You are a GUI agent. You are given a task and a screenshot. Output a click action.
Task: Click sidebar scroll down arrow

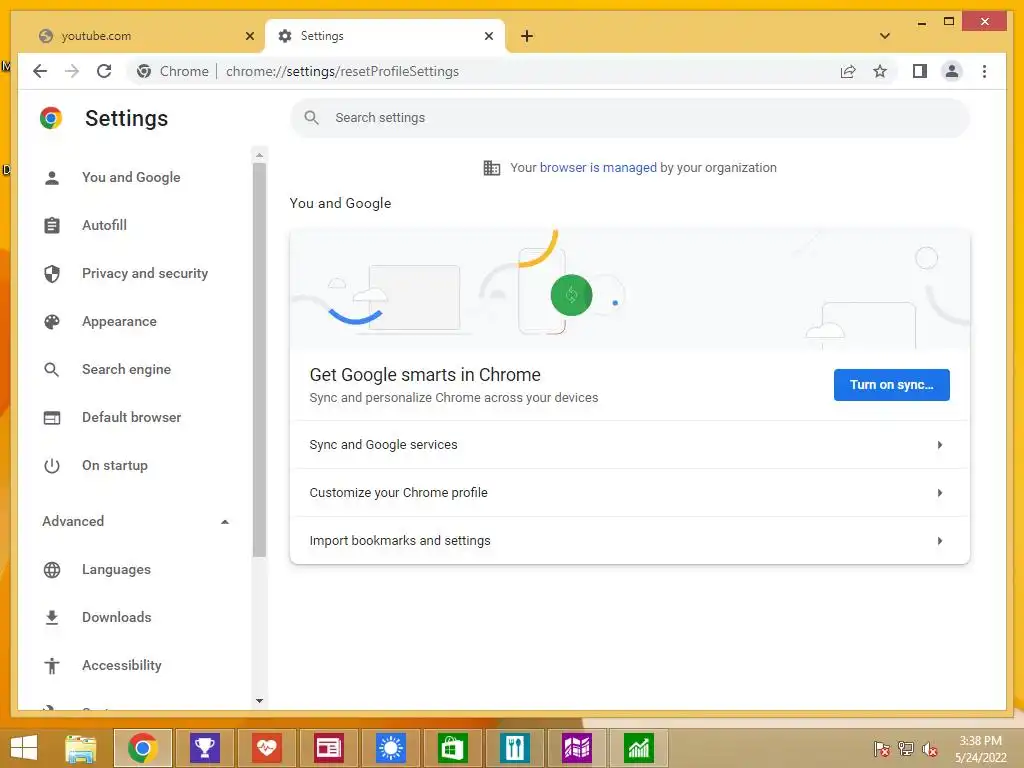coord(259,701)
